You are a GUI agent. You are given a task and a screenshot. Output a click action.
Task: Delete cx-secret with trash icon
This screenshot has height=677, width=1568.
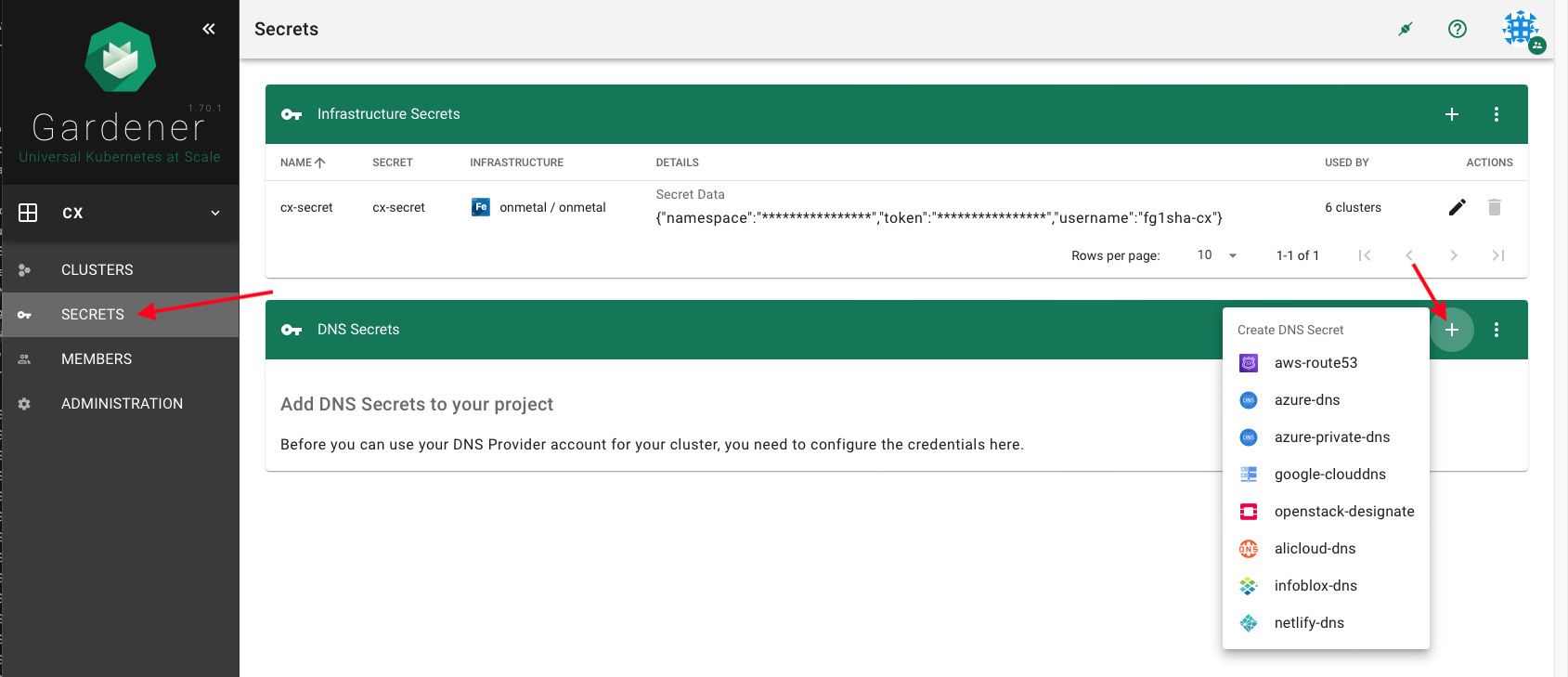pos(1494,207)
